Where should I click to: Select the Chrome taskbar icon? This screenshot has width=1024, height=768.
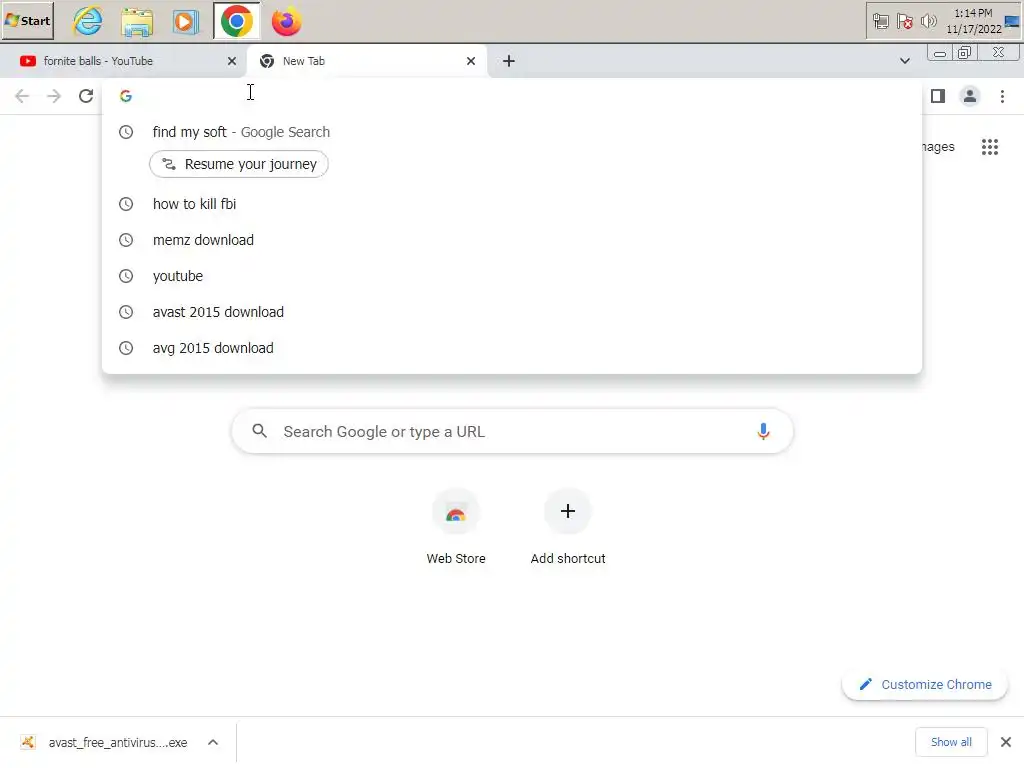pyautogui.click(x=236, y=22)
